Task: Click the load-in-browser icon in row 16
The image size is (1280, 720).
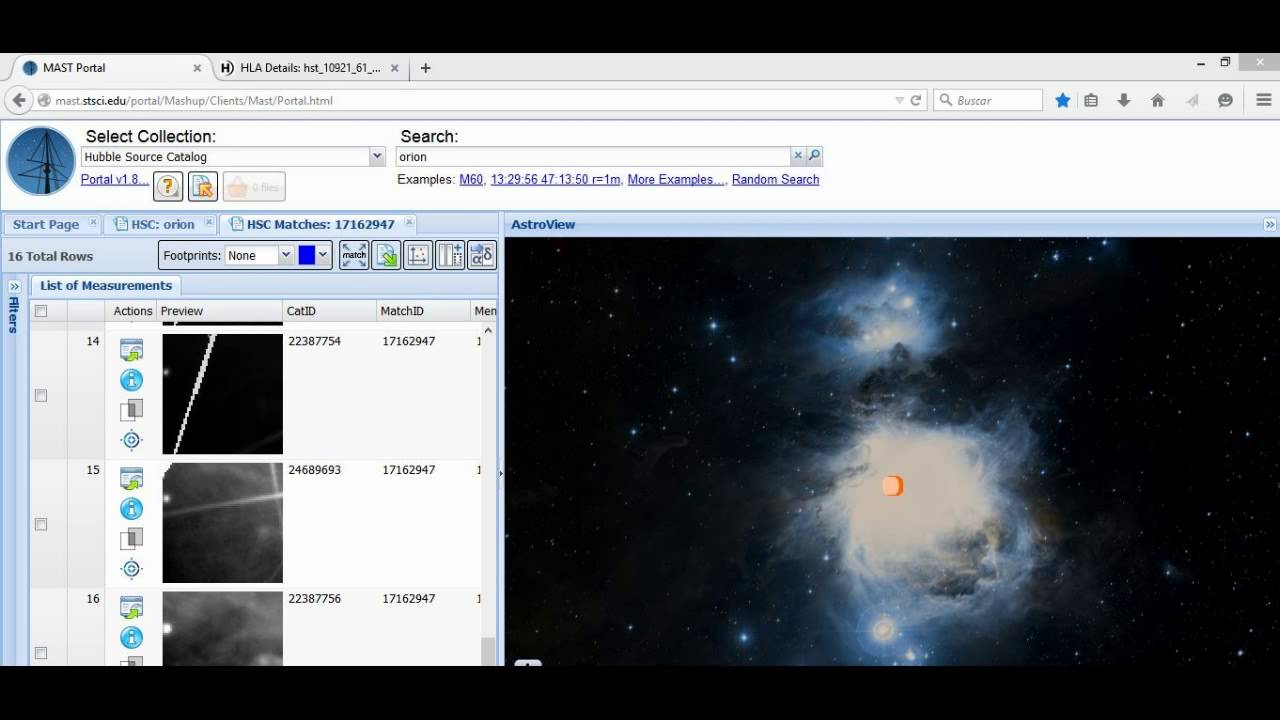Action: pos(131,608)
